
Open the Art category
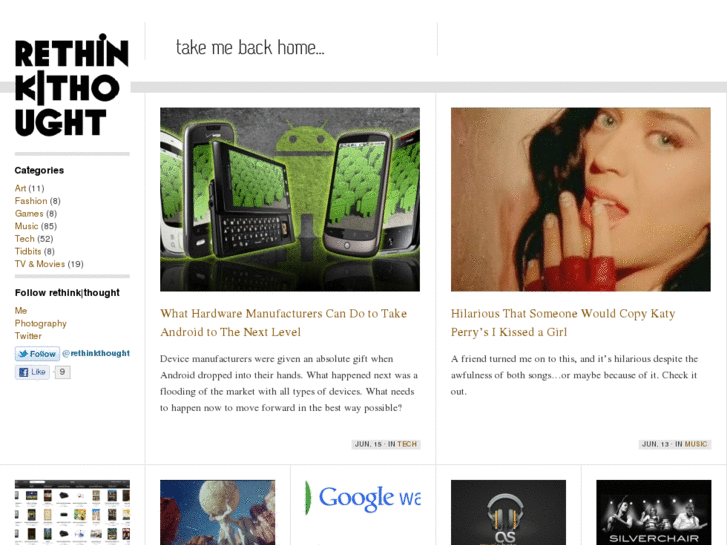click(20, 188)
